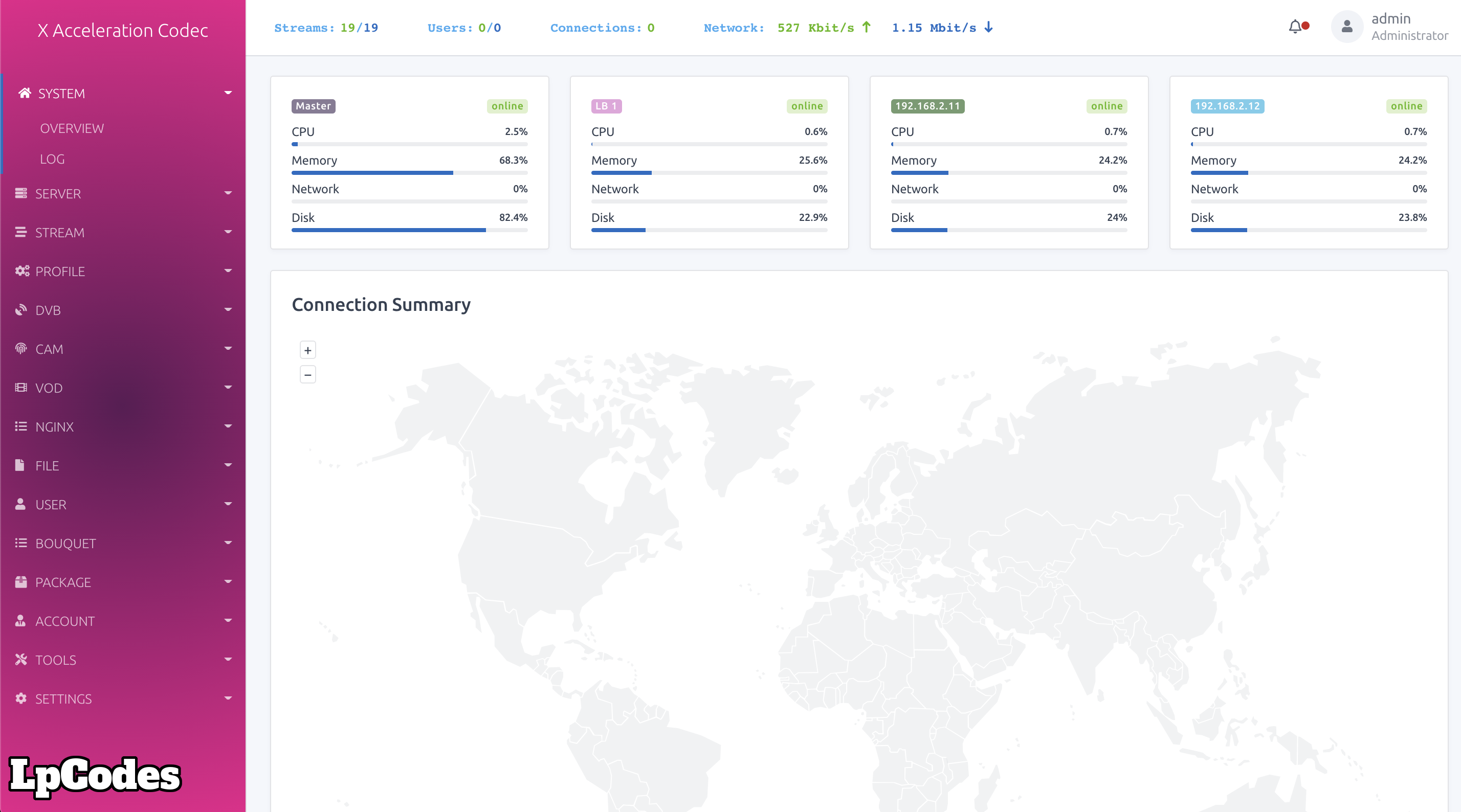This screenshot has height=812, width=1461.
Task: Click the X Acceleration Codec title
Action: click(x=122, y=30)
